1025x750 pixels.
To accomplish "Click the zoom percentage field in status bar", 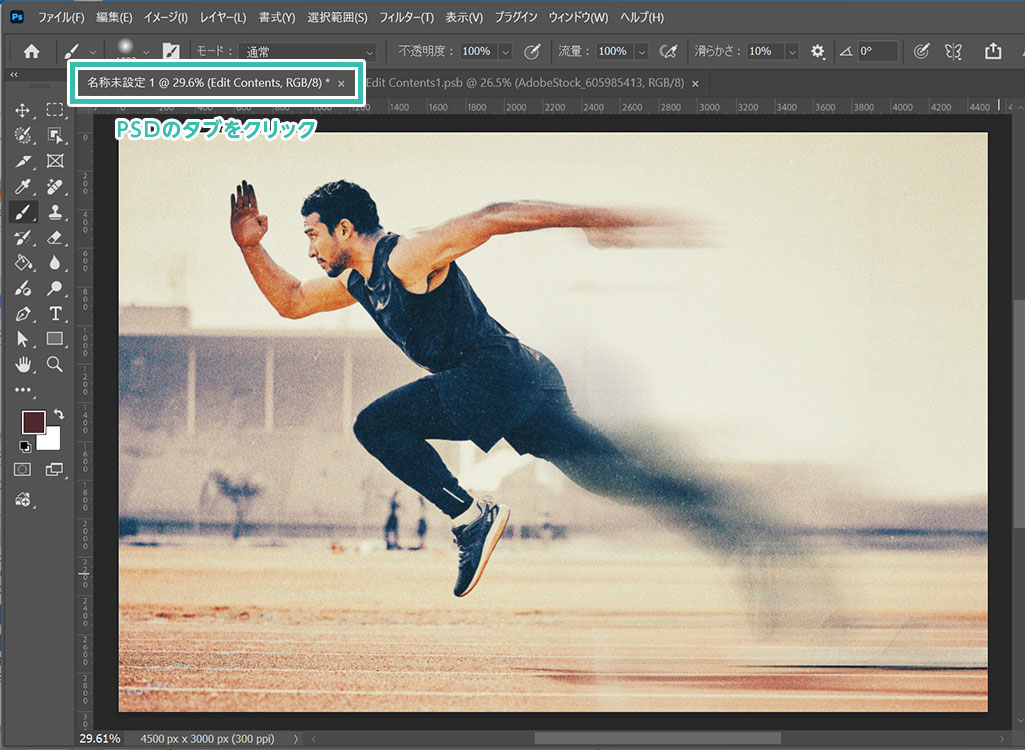I will coord(100,739).
